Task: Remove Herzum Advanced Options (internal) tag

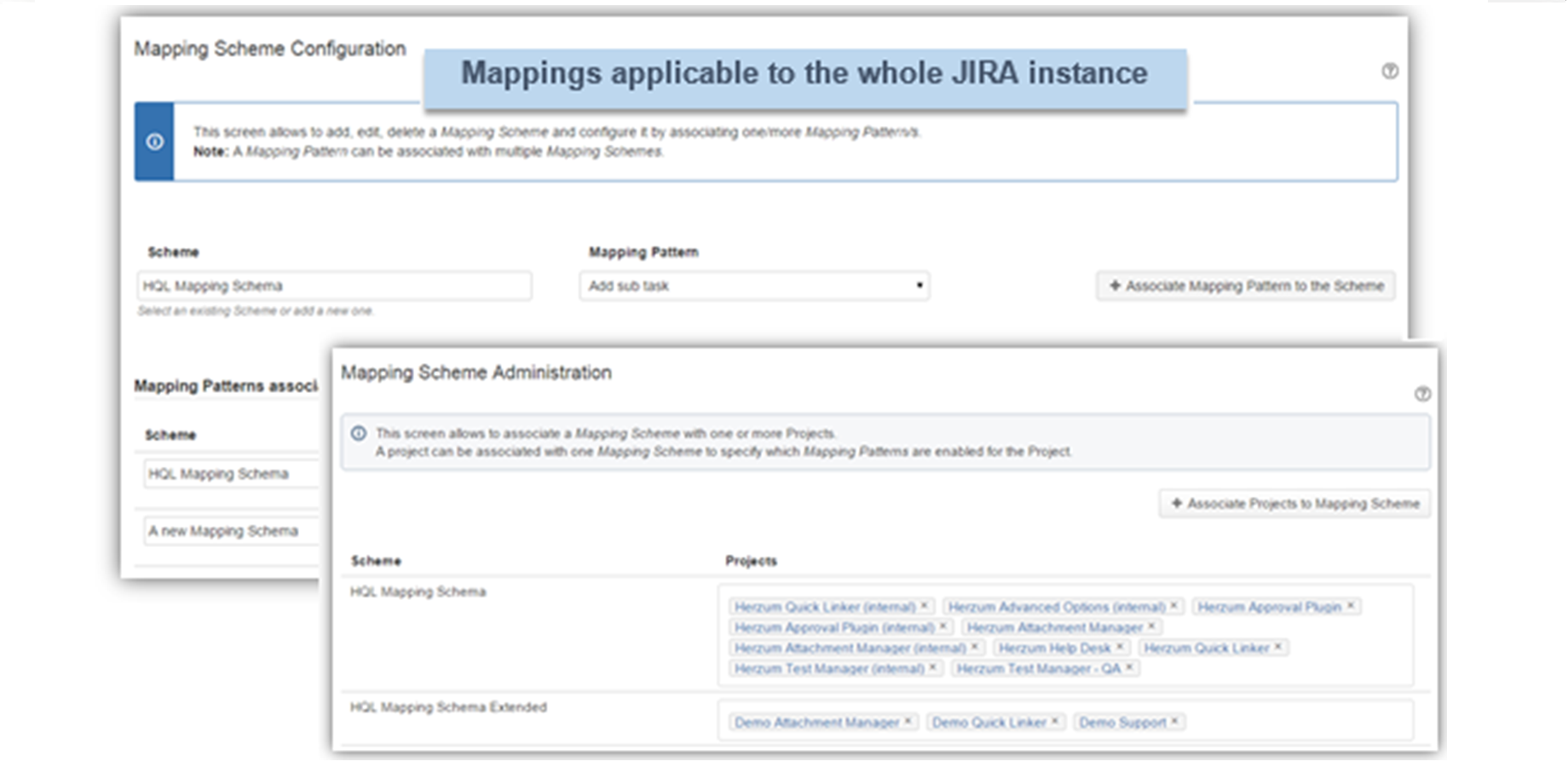Action: 1173,606
